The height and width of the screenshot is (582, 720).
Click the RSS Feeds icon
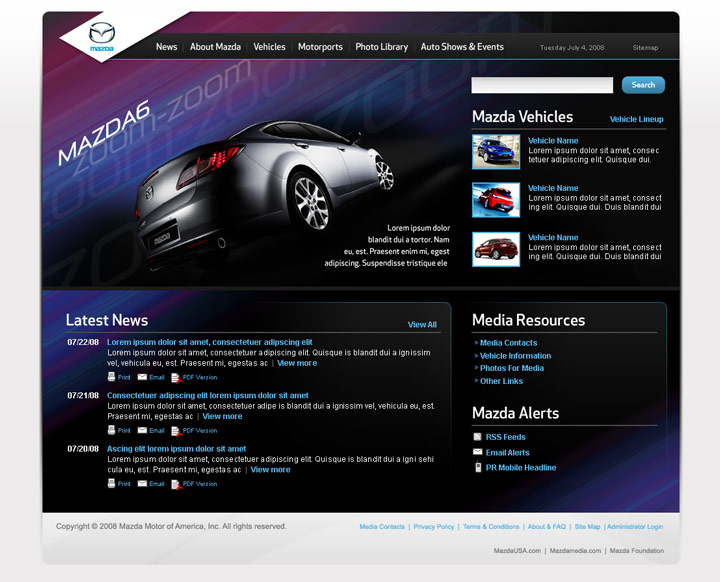coord(478,437)
